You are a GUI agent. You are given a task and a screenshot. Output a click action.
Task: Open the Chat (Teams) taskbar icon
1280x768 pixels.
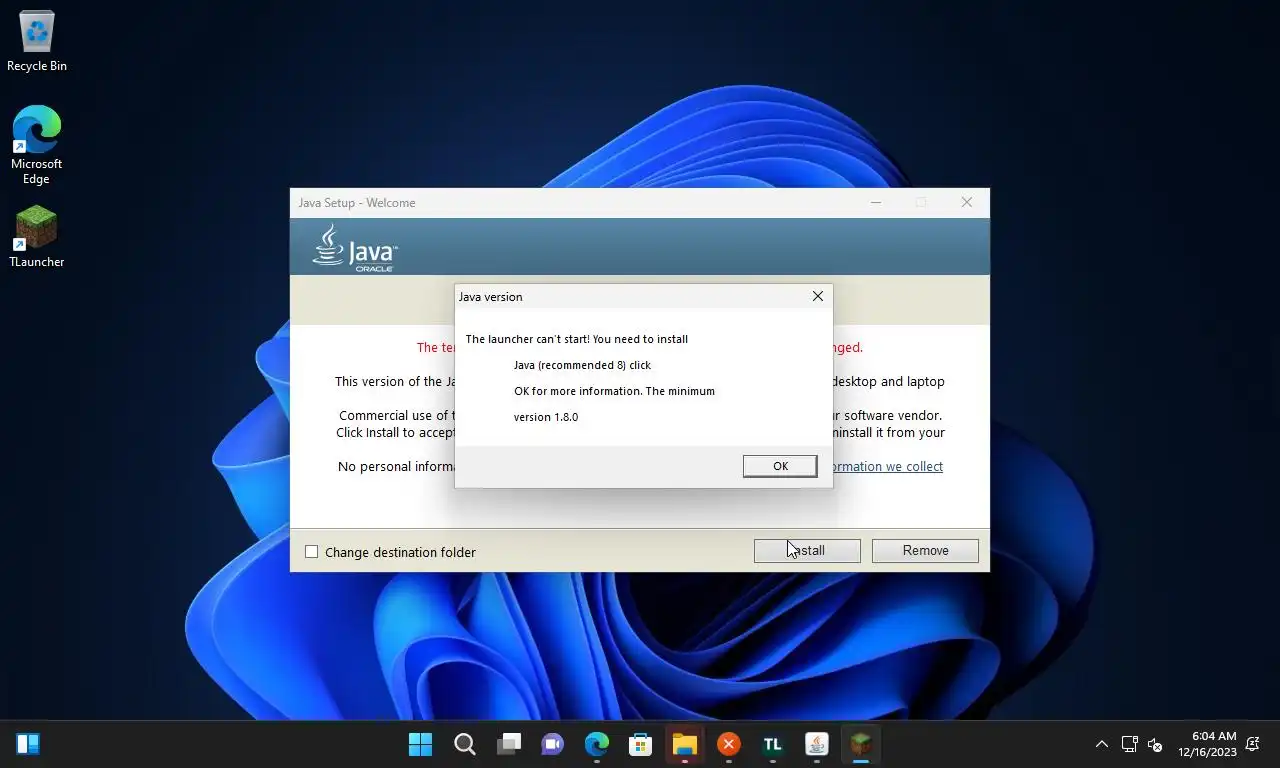(553, 744)
